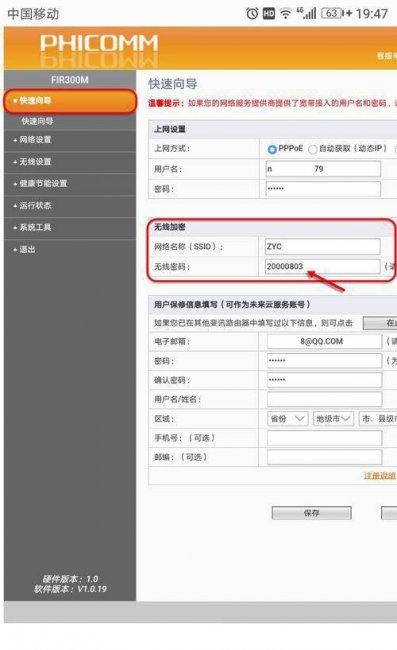
Task: Click the 保存 save button
Action: pos(311,513)
